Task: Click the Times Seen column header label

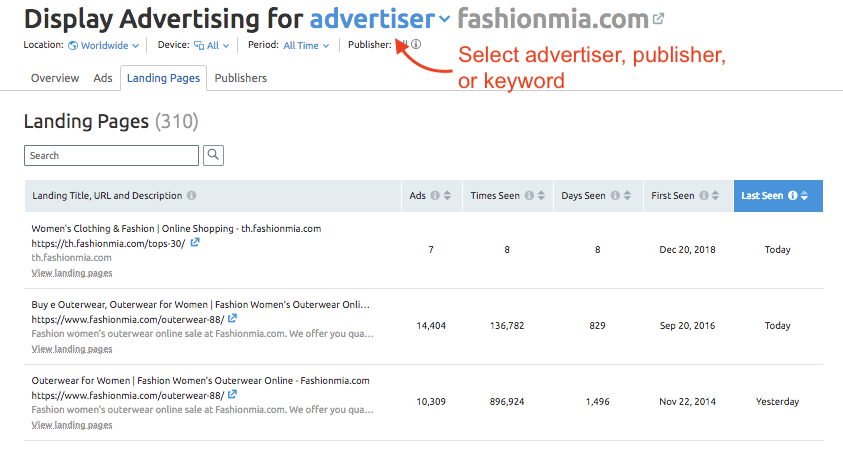Action: point(495,196)
